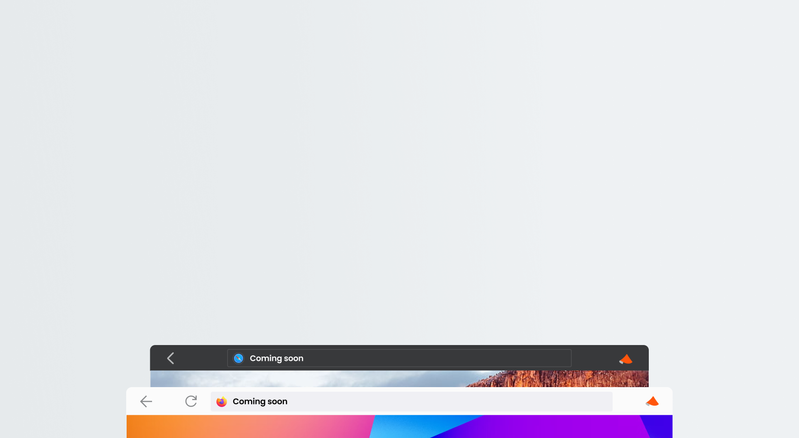Reload the page in the light browser
The image size is (799, 438).
(191, 401)
